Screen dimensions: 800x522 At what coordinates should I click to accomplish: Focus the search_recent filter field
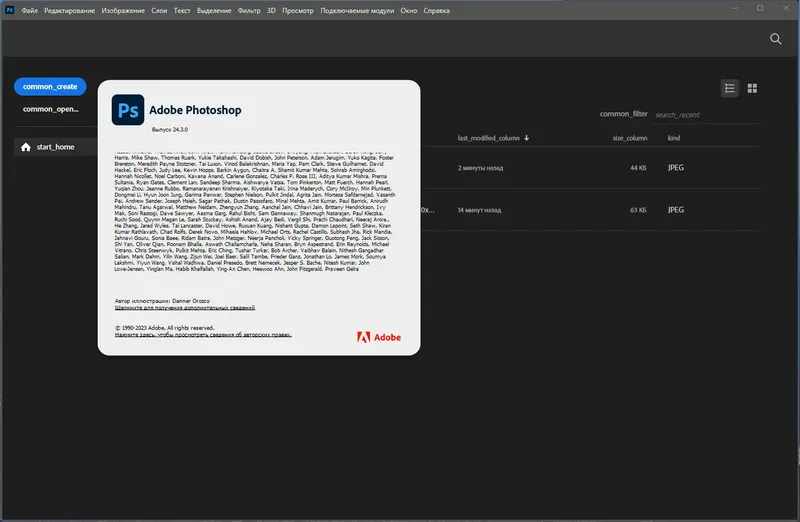pos(707,115)
